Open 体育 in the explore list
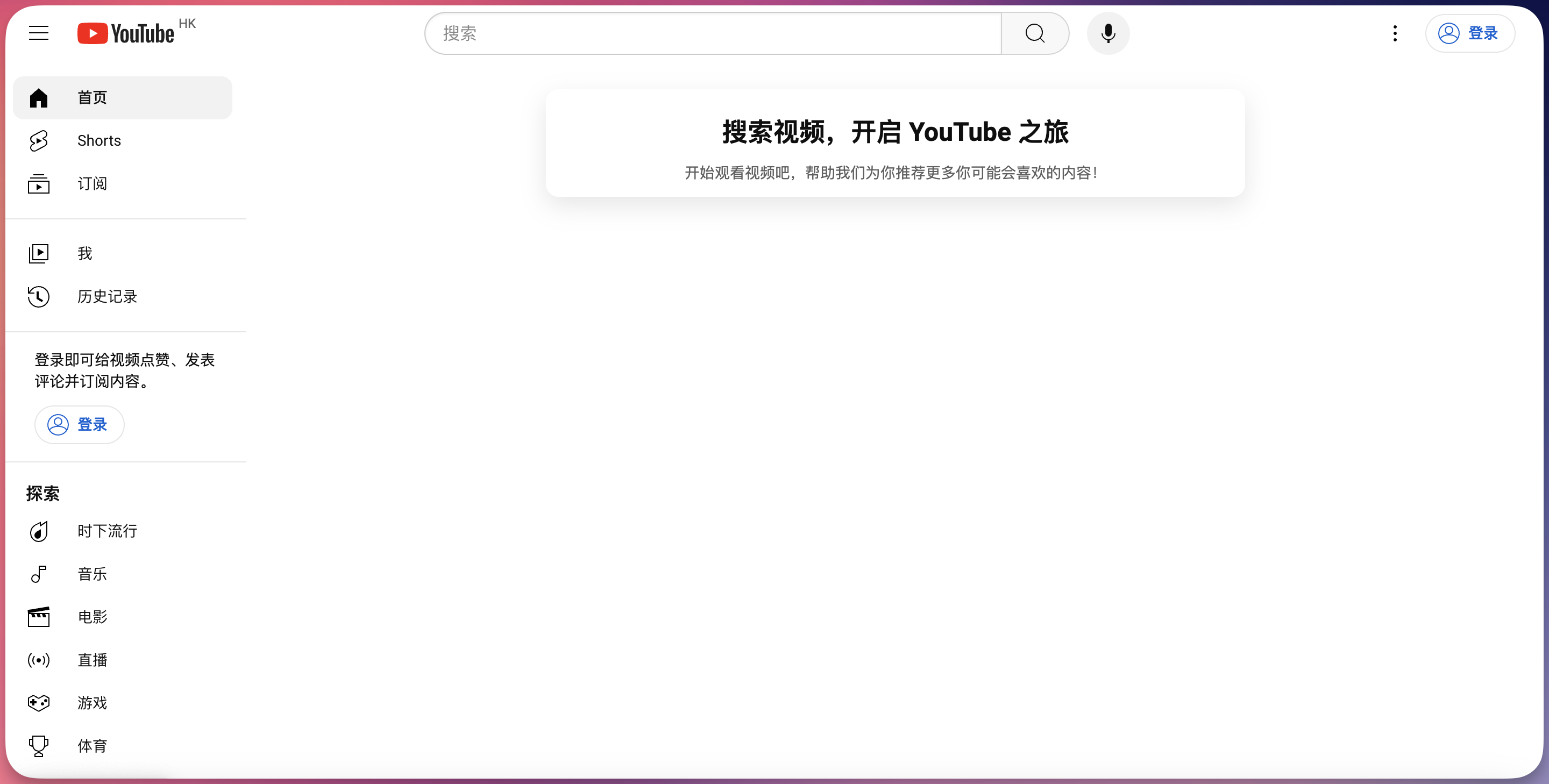Image resolution: width=1549 pixels, height=784 pixels. click(92, 747)
